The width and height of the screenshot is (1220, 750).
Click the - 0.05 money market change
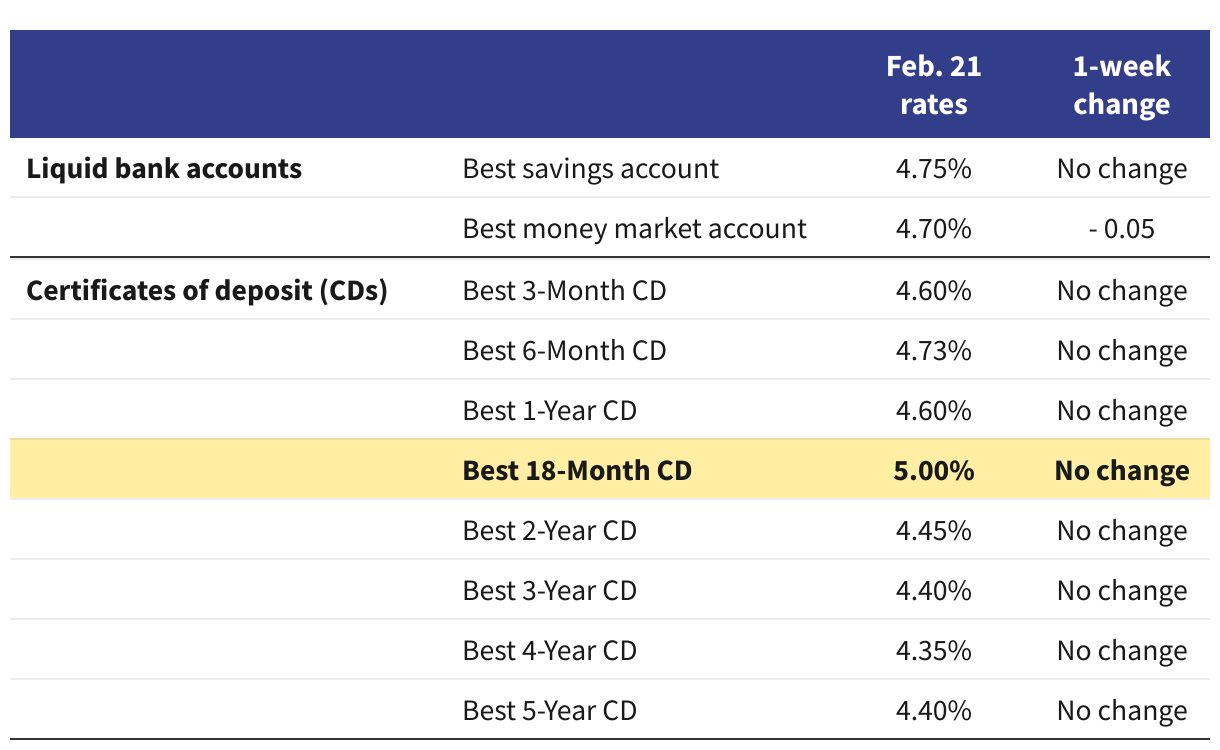point(1121,229)
